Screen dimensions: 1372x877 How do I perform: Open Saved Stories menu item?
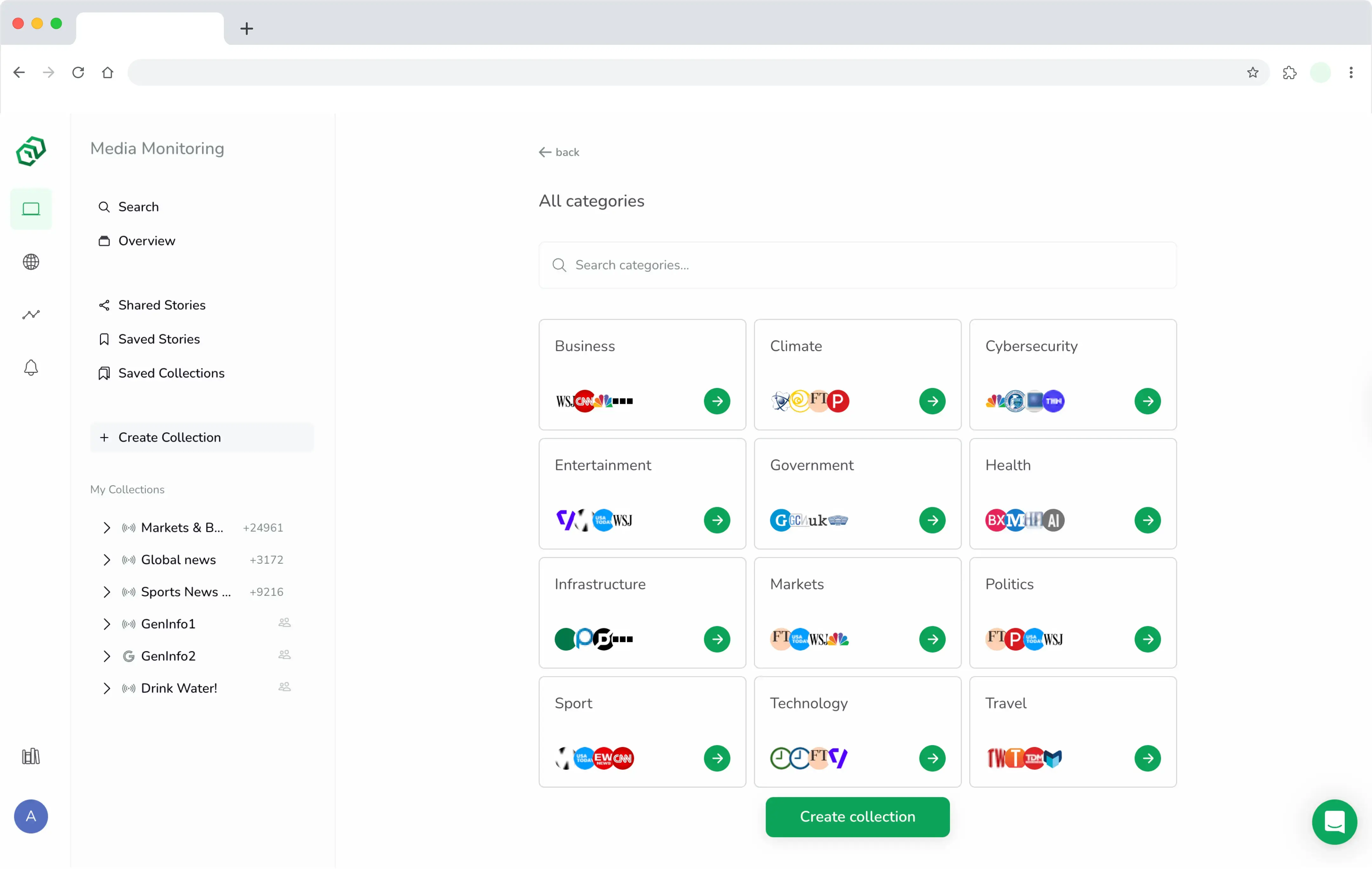149,339
